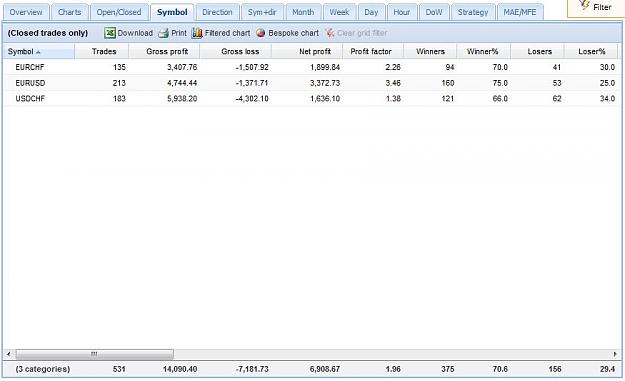
Task: Click USDCHF losers value 62
Action: (557, 99)
